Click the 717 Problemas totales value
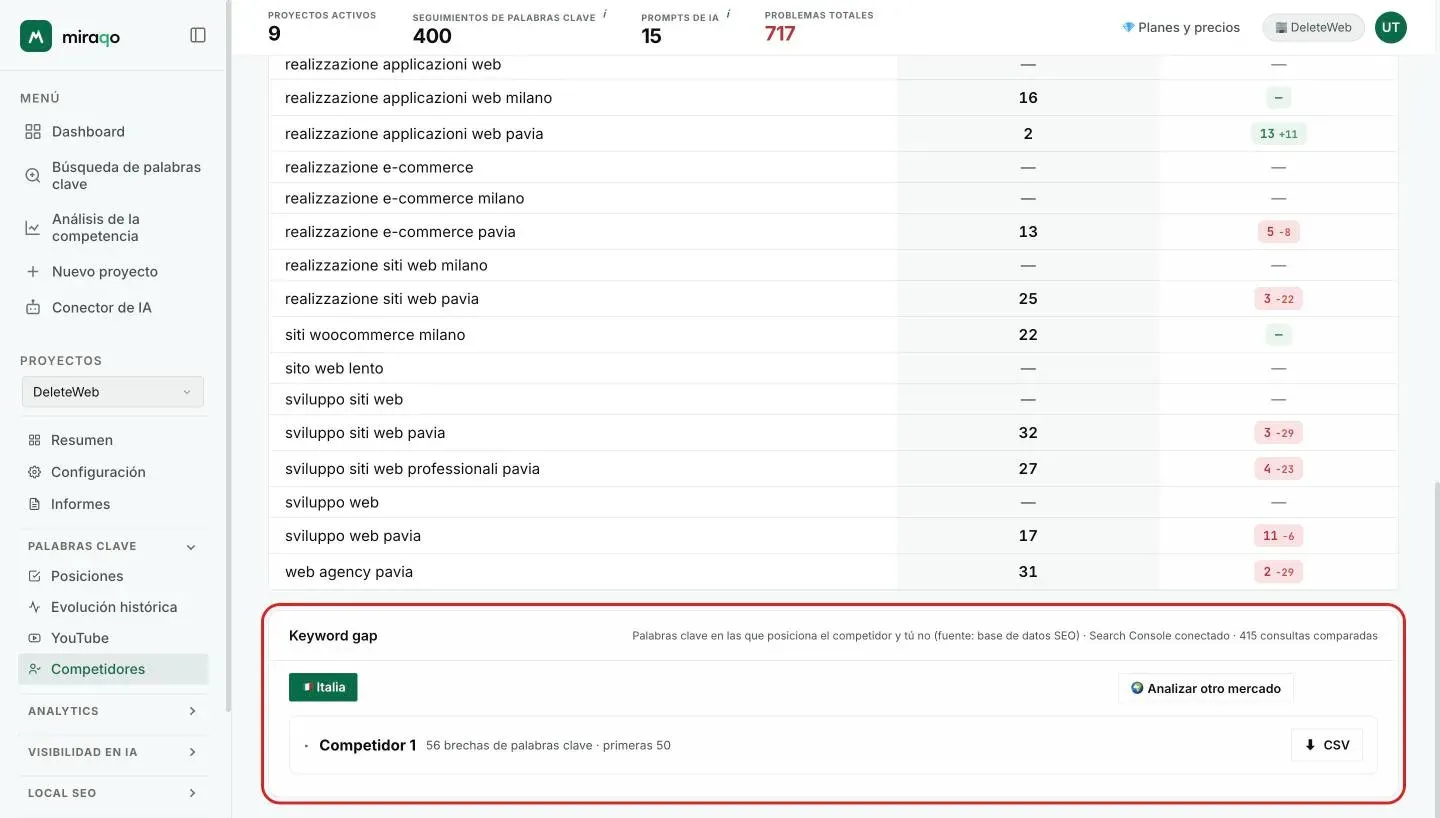 coord(780,34)
